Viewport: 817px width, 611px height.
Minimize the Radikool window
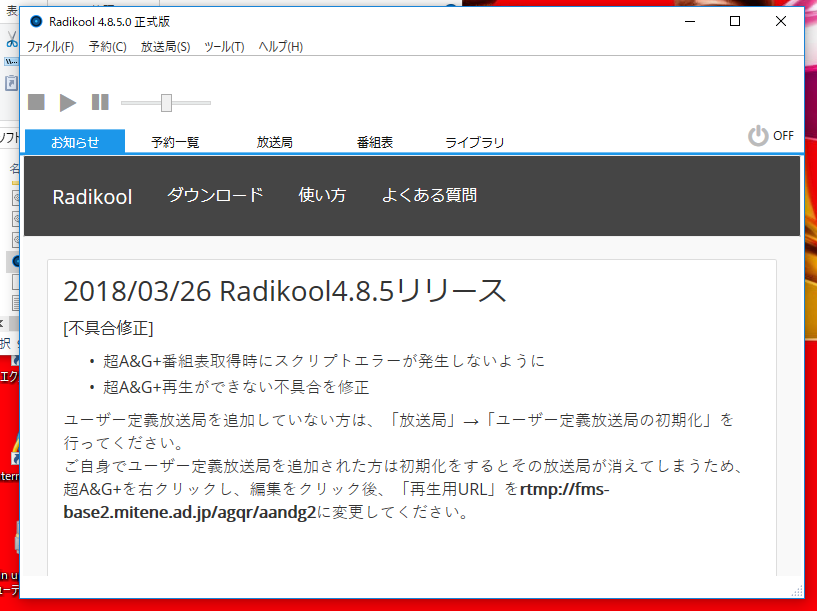point(690,21)
